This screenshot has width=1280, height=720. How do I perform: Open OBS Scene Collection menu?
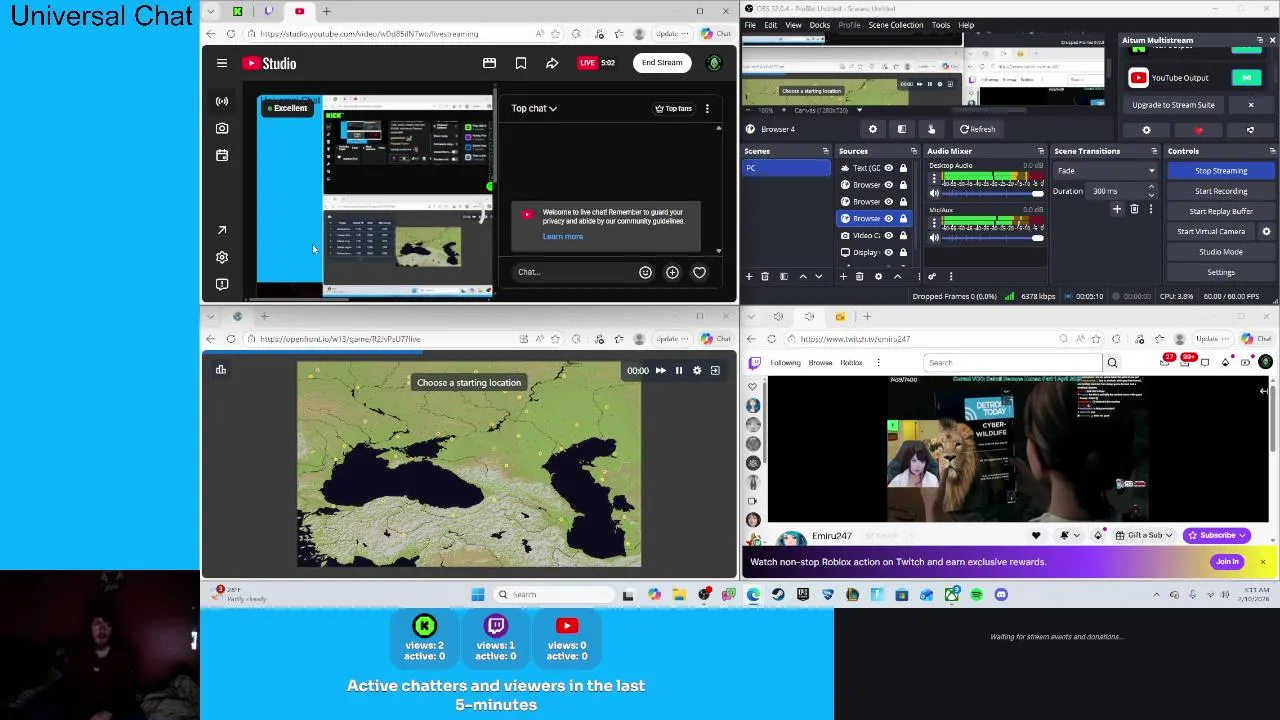pyautogui.click(x=896, y=25)
